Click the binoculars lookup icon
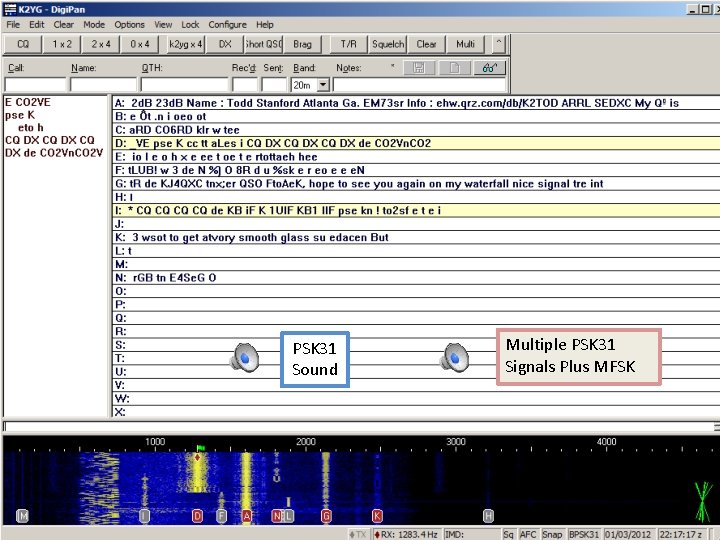 tap(489, 68)
